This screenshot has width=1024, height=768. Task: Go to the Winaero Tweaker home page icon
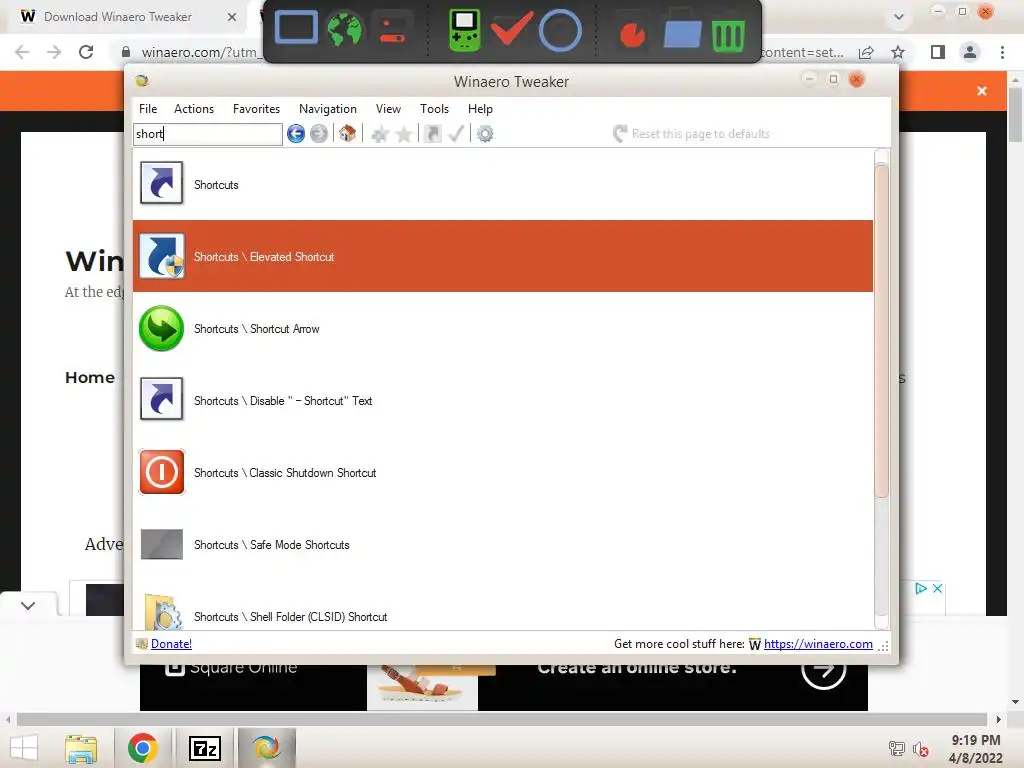click(x=347, y=133)
